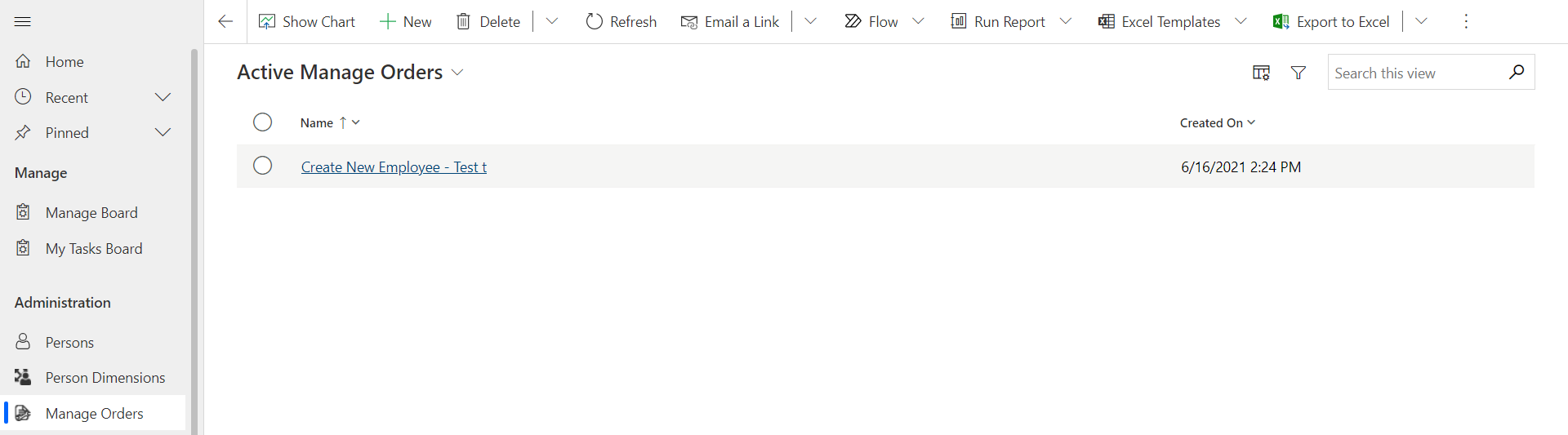The image size is (1568, 435).
Task: Expand the Recent section chevron
Action: point(163,97)
